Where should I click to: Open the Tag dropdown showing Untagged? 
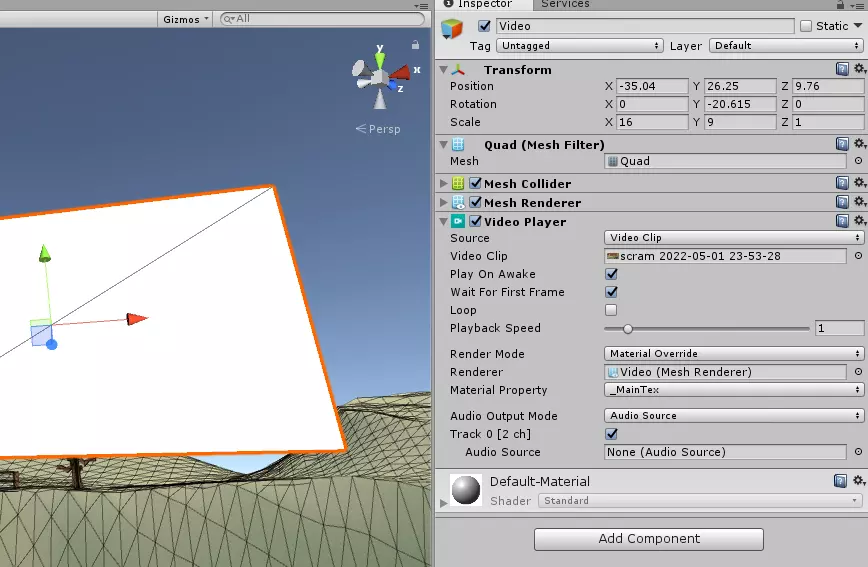580,45
